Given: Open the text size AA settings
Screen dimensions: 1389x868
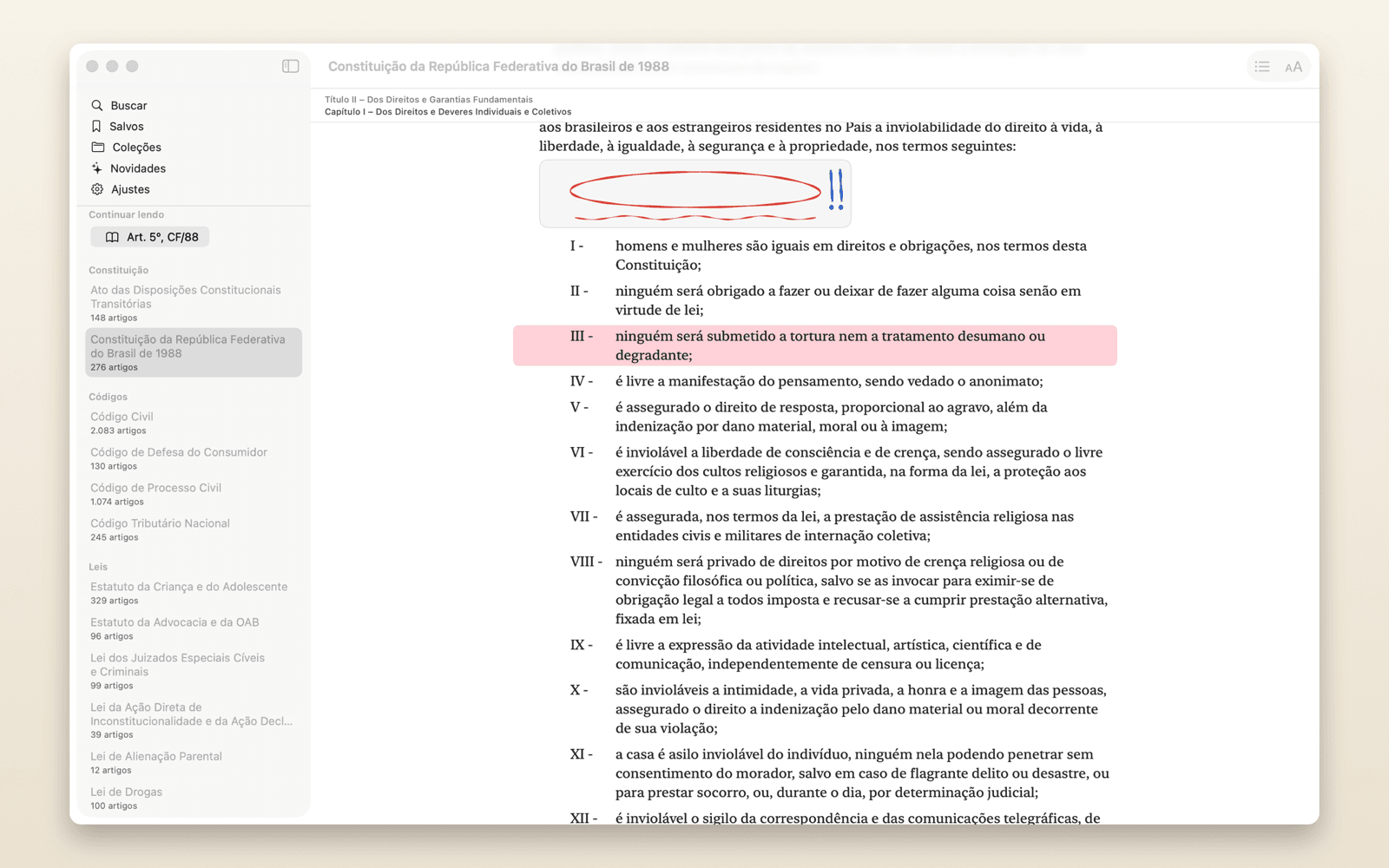Looking at the screenshot, I should [1294, 67].
